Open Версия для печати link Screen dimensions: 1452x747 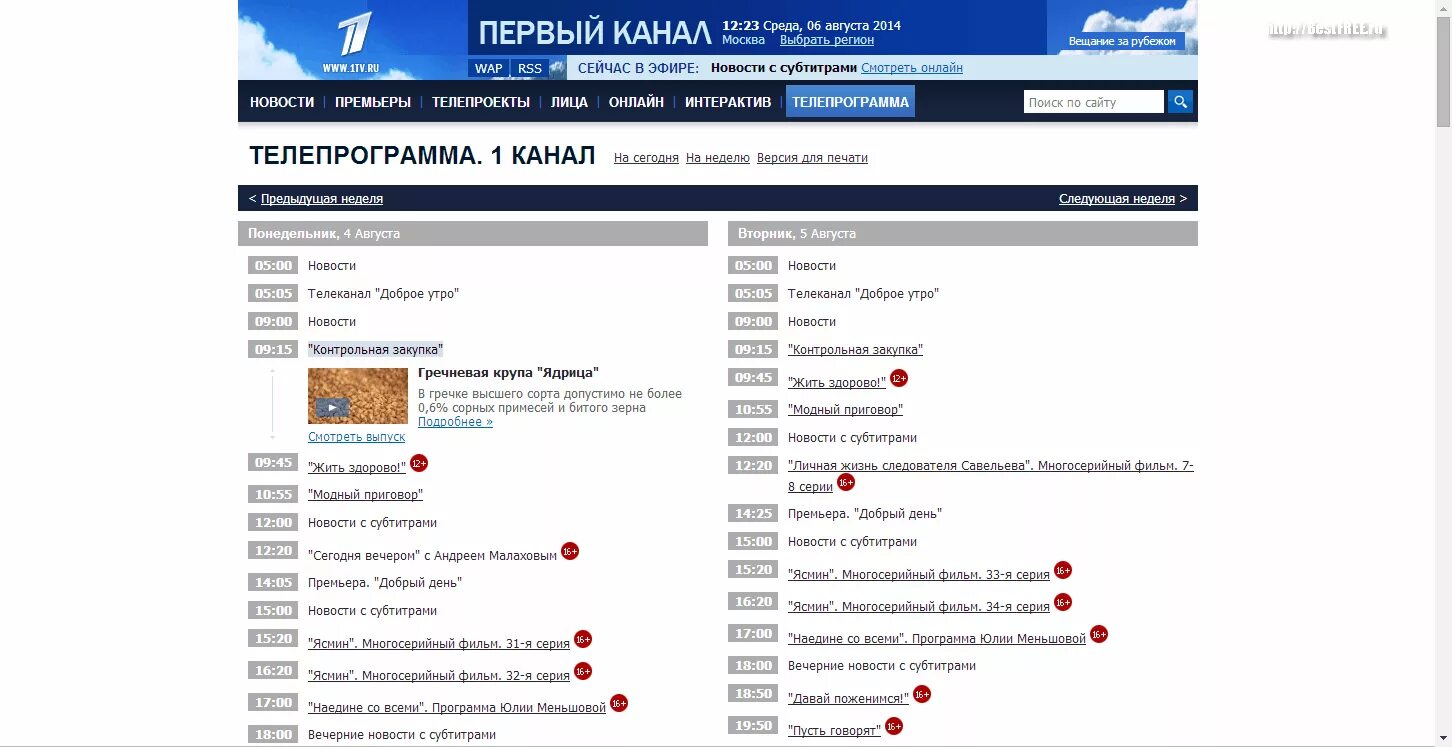click(x=812, y=158)
